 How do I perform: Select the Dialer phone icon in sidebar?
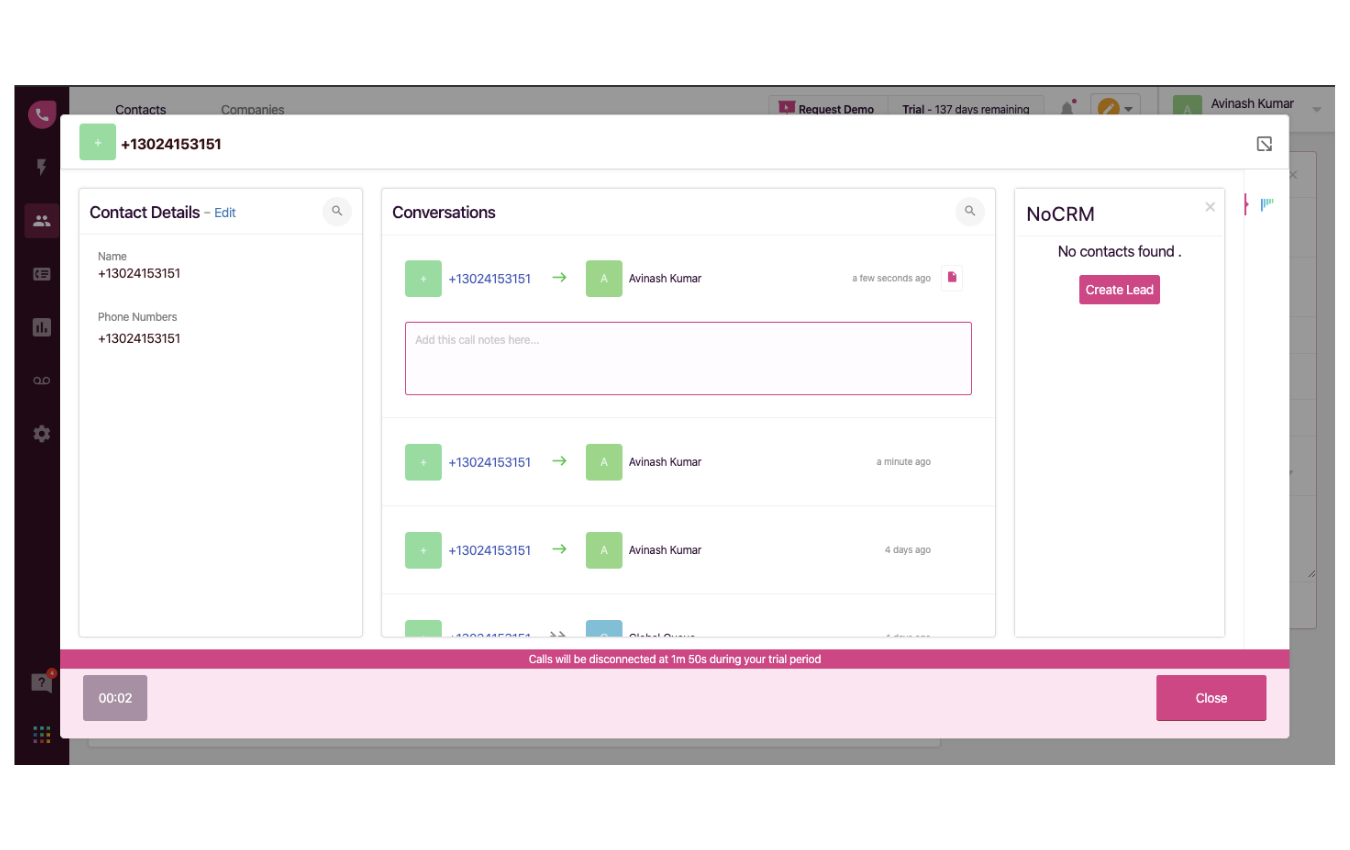tap(41, 114)
